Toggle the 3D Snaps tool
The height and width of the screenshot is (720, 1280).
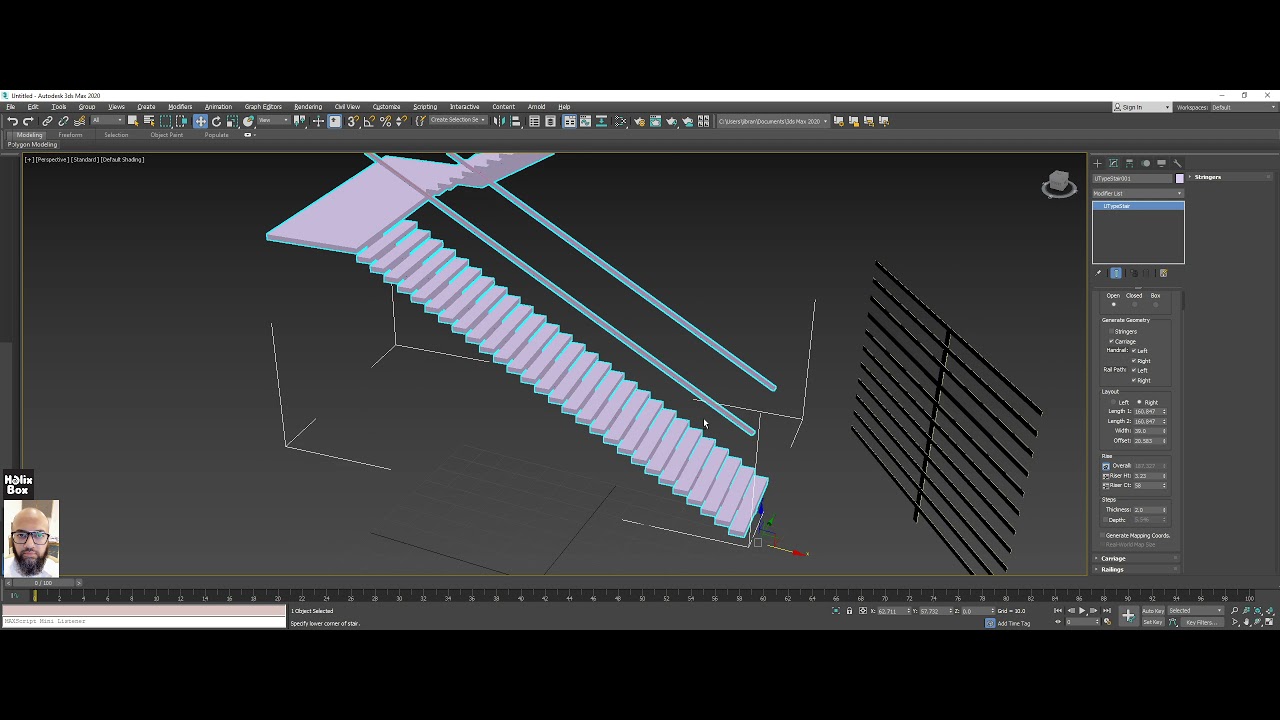(x=352, y=121)
